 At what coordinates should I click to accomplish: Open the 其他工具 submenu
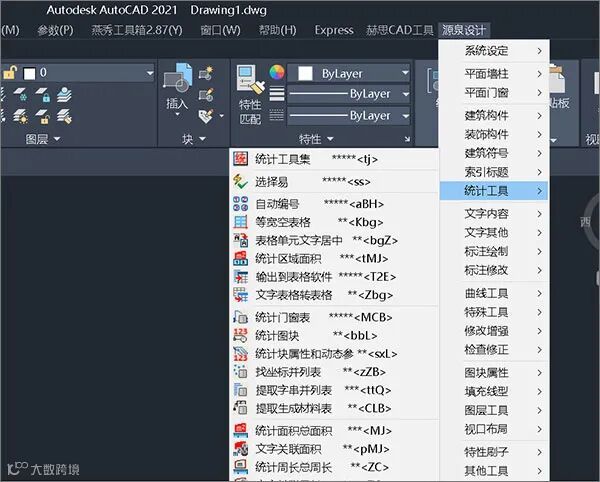[494, 471]
